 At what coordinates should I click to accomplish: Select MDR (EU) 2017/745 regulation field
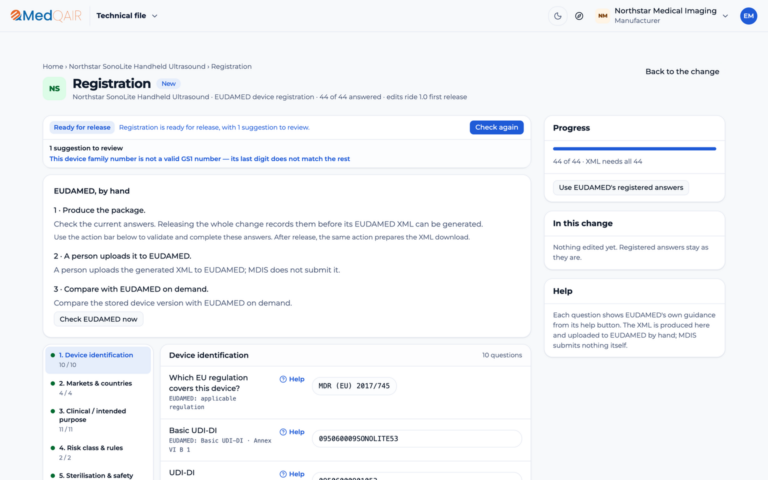click(354, 386)
